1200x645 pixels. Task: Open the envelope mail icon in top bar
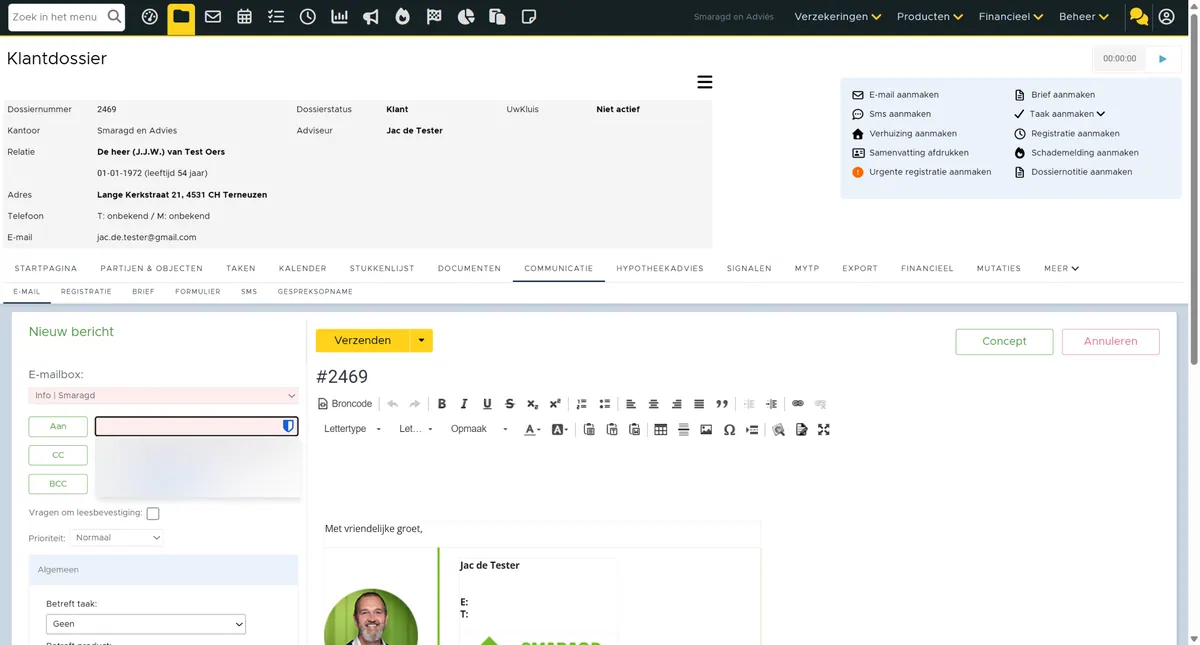(x=213, y=17)
